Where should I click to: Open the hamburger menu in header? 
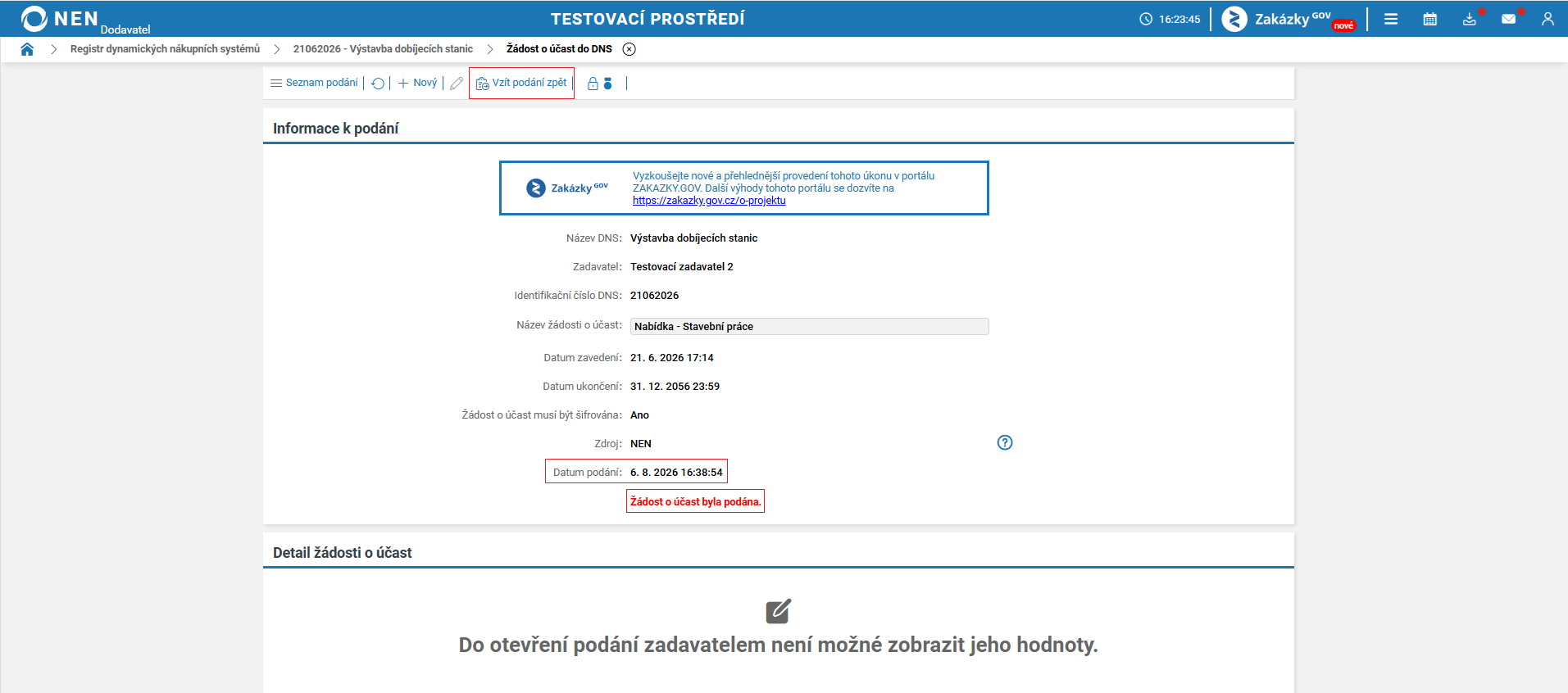pos(1391,19)
